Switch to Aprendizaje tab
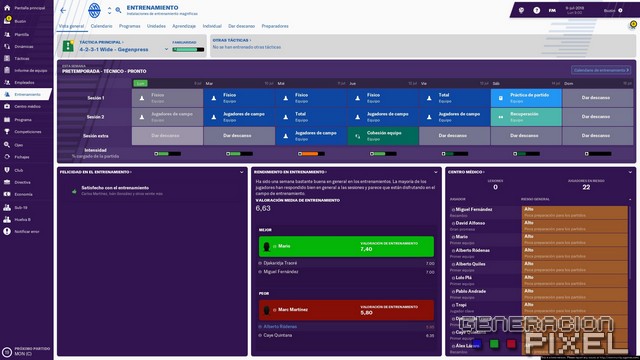 coord(184,26)
